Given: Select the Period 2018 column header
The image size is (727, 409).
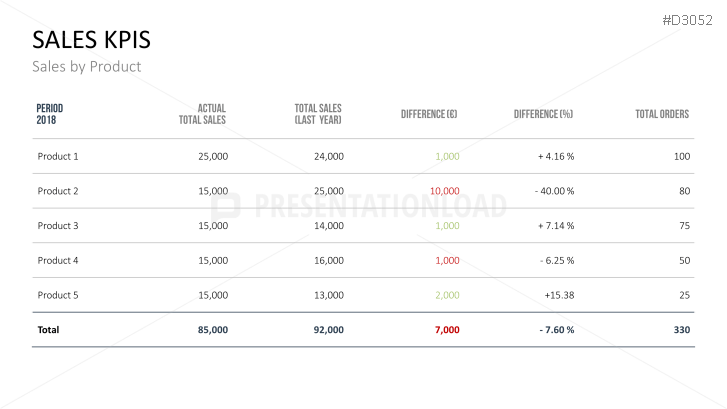Looking at the screenshot, I should click(50, 114).
